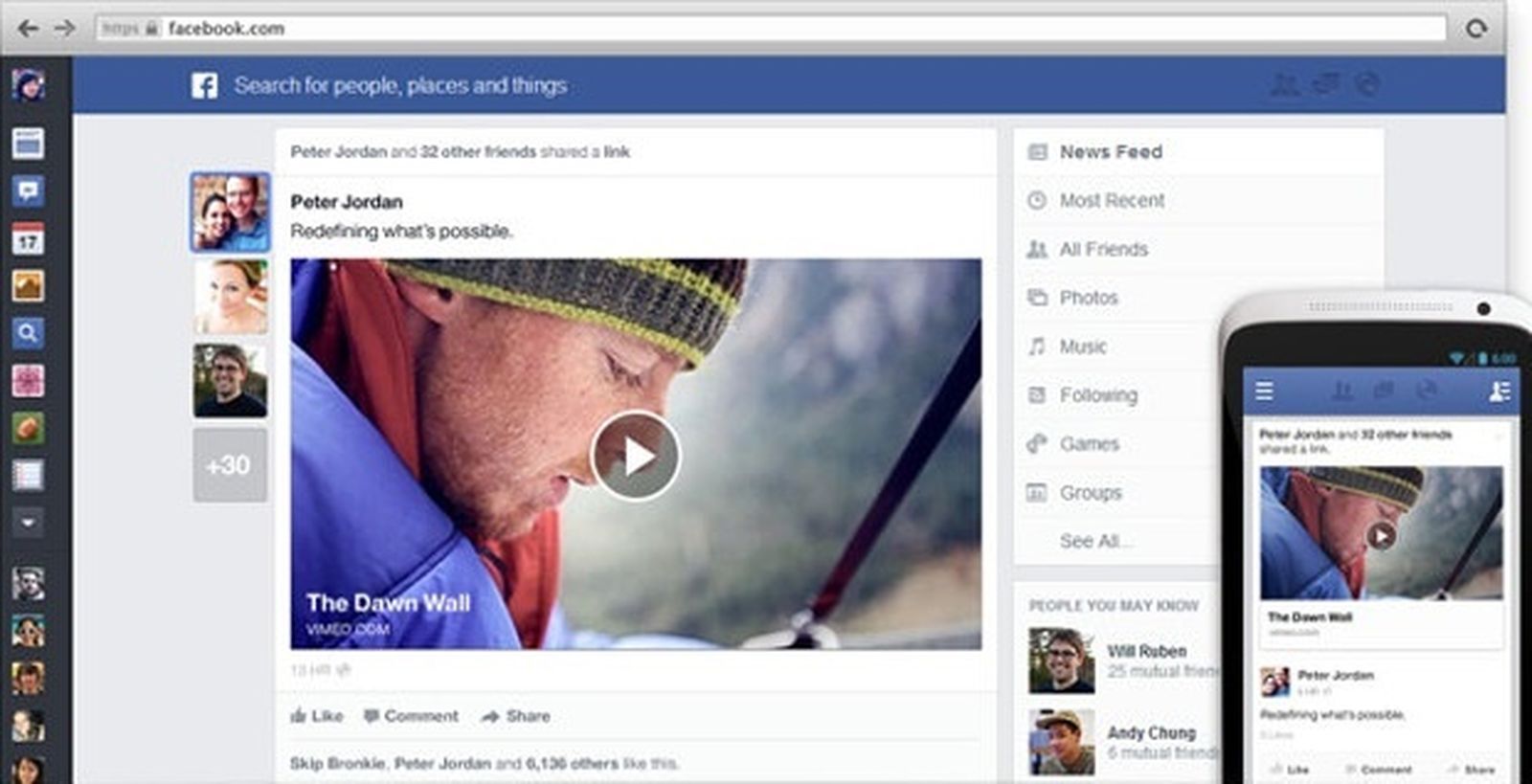
Task: Open the contacts icon at phone's top right
Action: [x=1499, y=391]
